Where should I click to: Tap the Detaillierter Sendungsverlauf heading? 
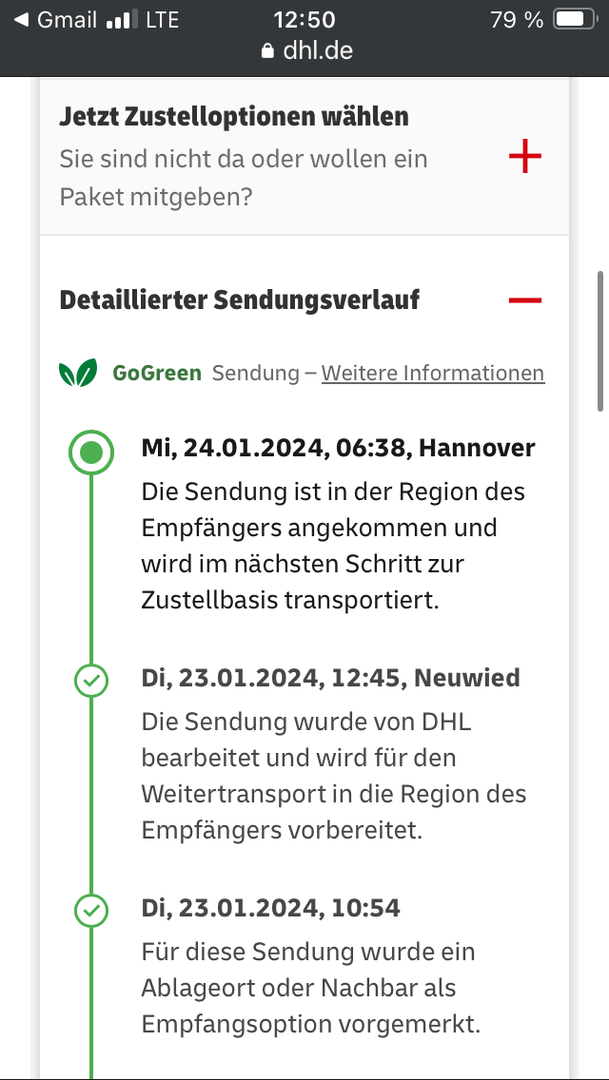(239, 300)
